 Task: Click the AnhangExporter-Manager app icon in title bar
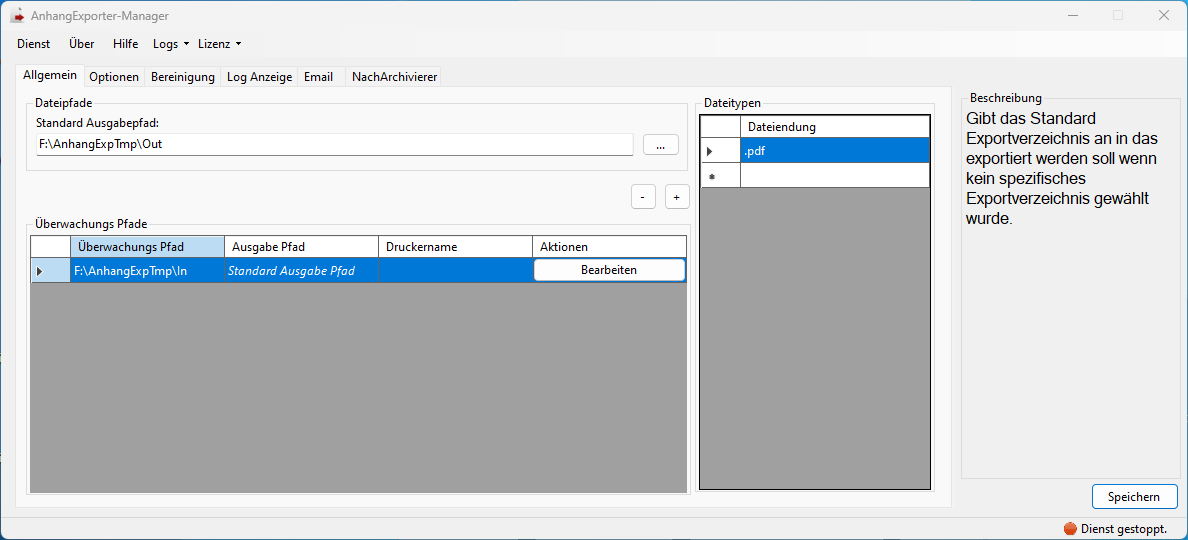pyautogui.click(x=17, y=15)
